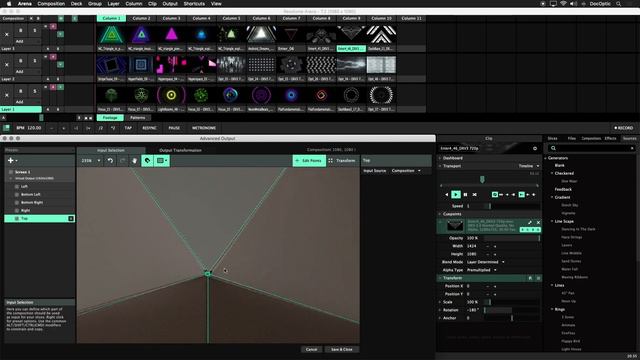This screenshot has height=360, width=640.
Task: Clear Layer 1 with its X button
Action: pos(7,95)
